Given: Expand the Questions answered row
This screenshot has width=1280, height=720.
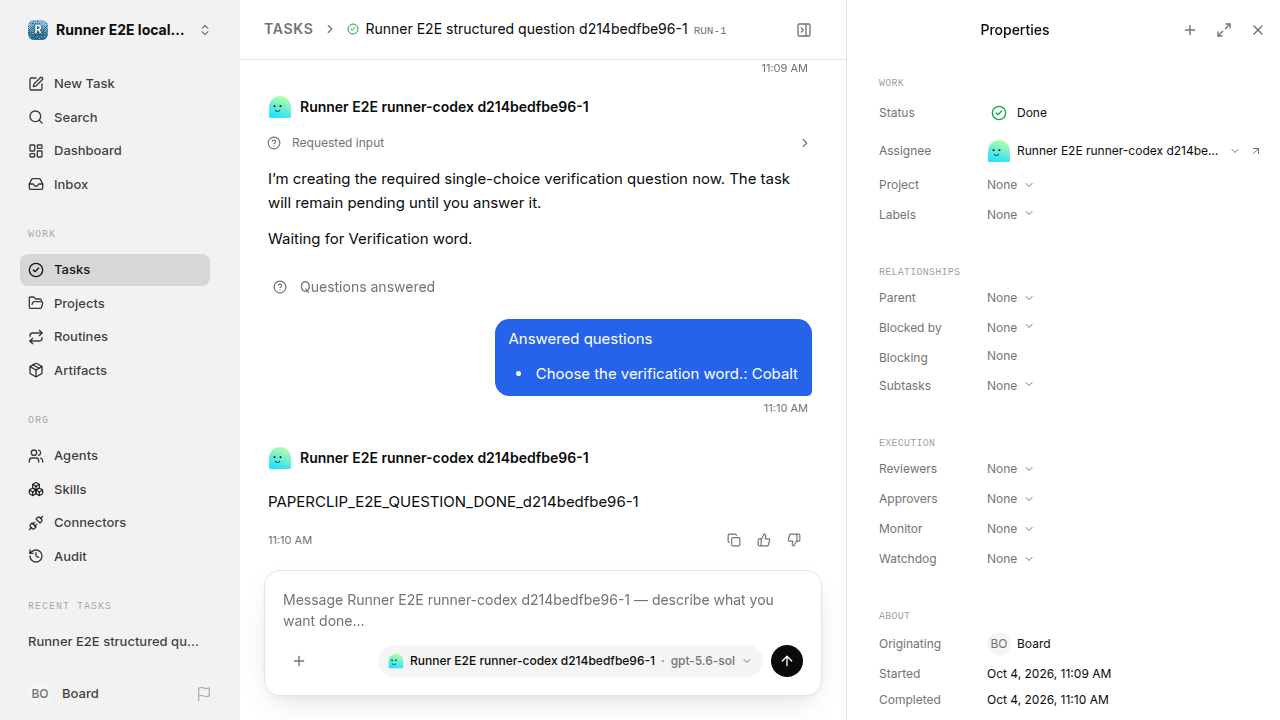Looking at the screenshot, I should tap(354, 287).
